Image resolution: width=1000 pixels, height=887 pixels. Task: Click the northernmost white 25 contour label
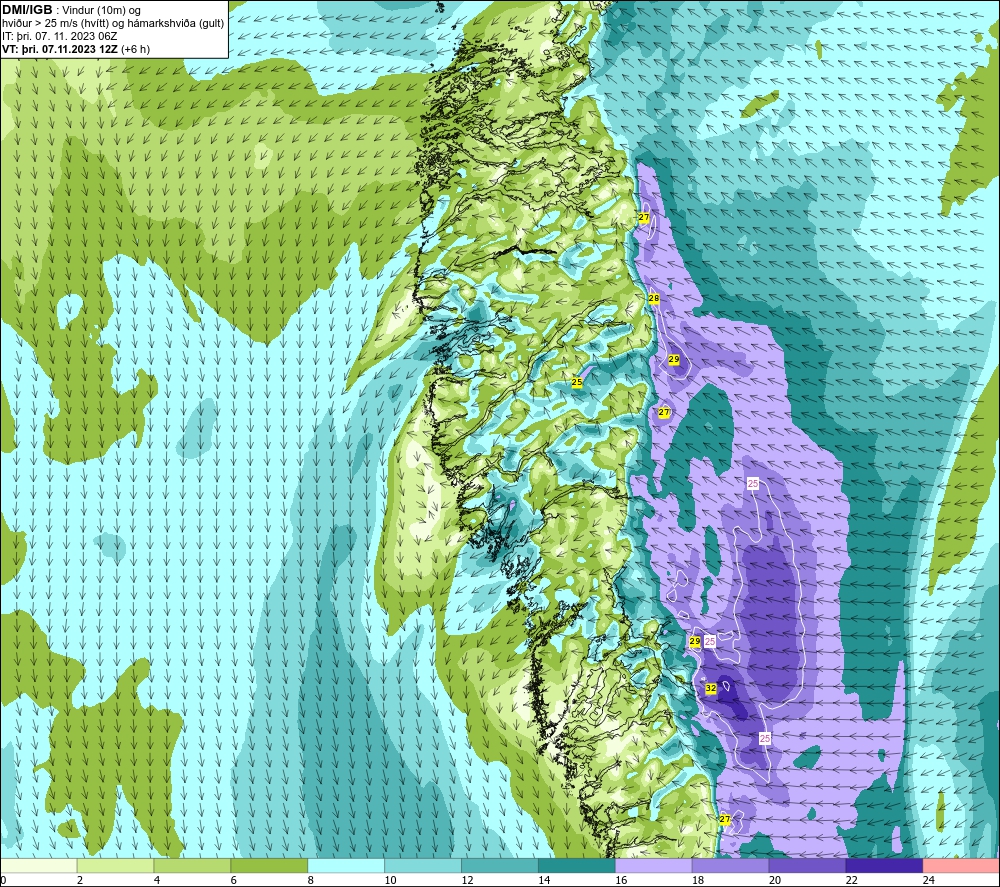[x=753, y=483]
